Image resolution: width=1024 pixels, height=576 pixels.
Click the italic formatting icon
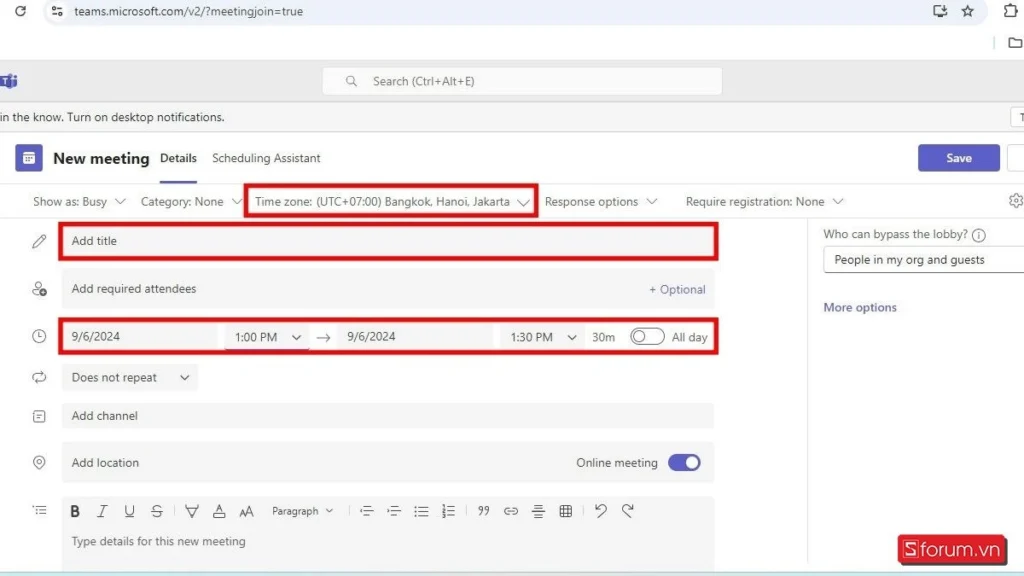(102, 511)
